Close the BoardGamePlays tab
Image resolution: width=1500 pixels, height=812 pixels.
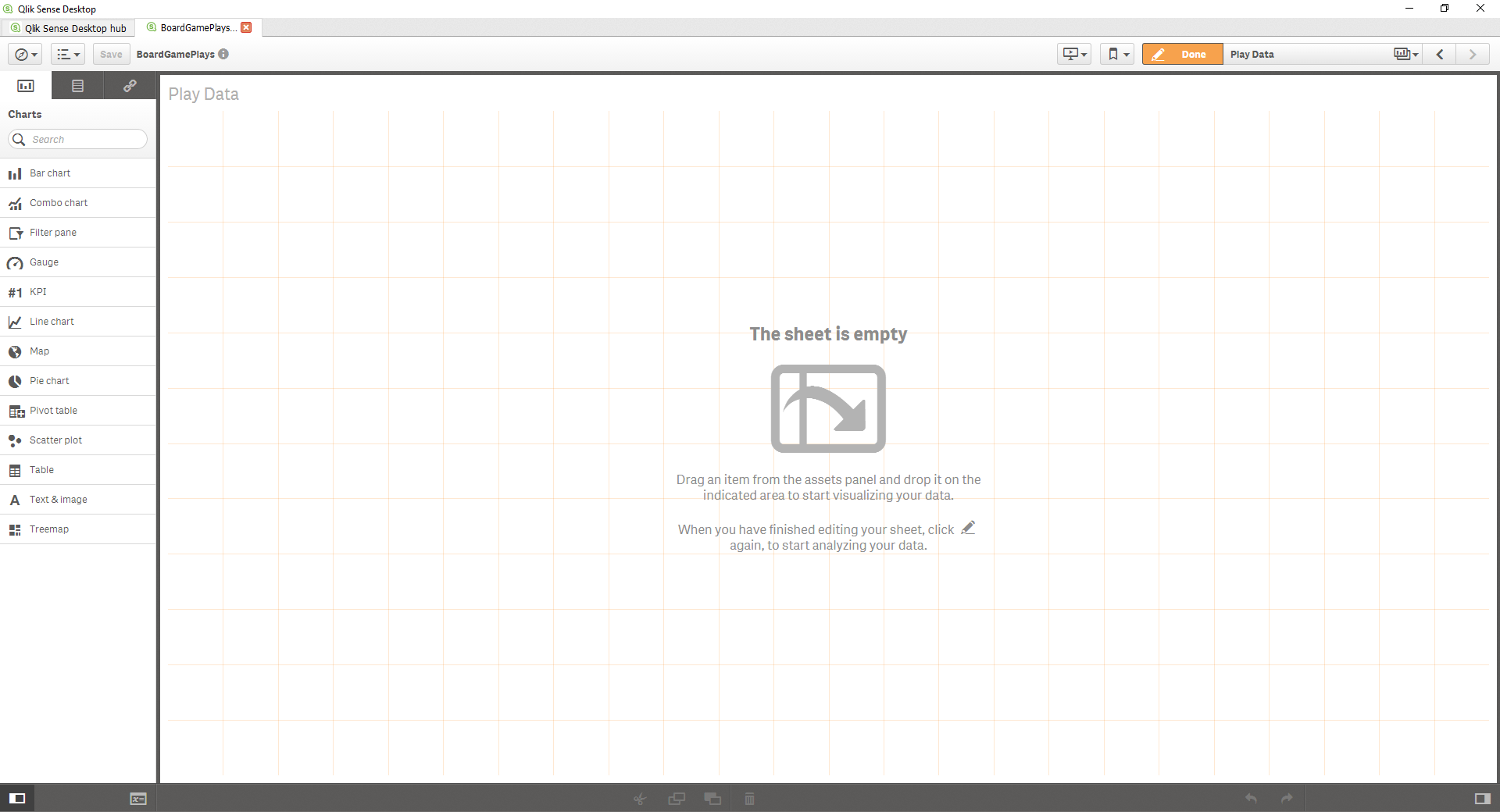[x=246, y=27]
